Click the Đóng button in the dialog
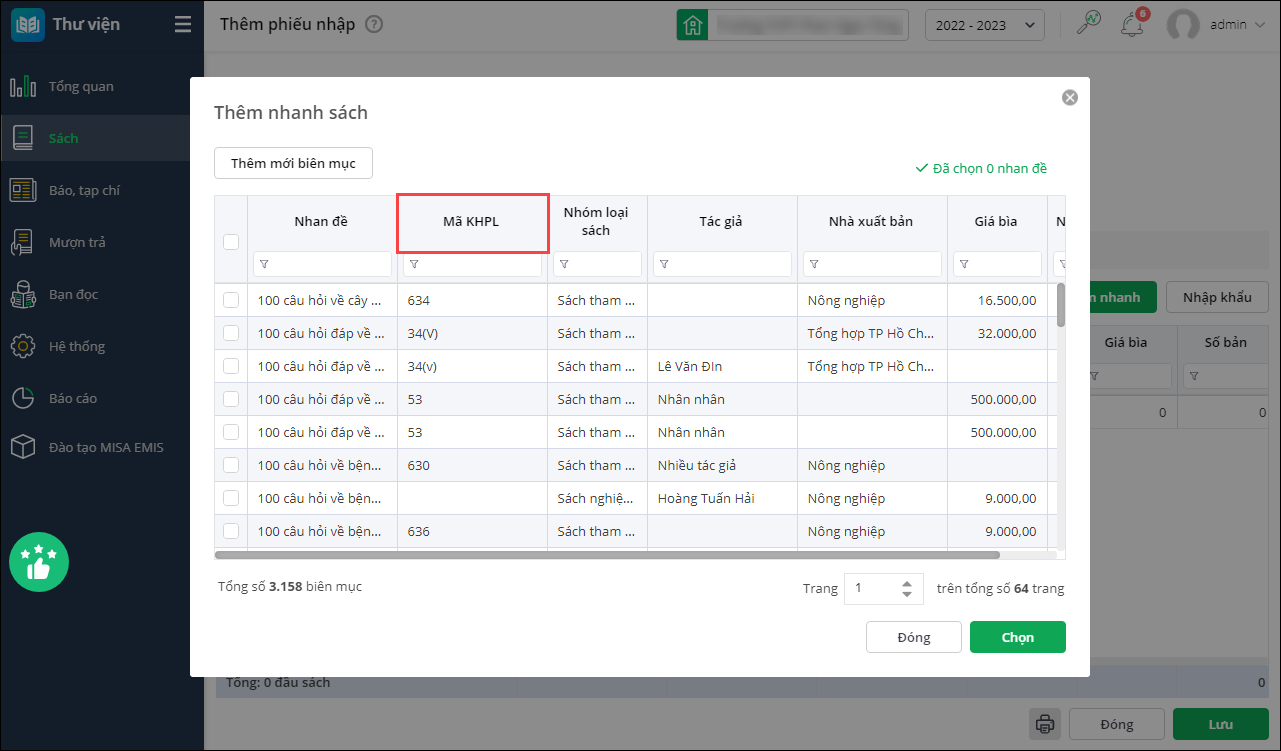This screenshot has width=1281, height=751. tap(914, 637)
